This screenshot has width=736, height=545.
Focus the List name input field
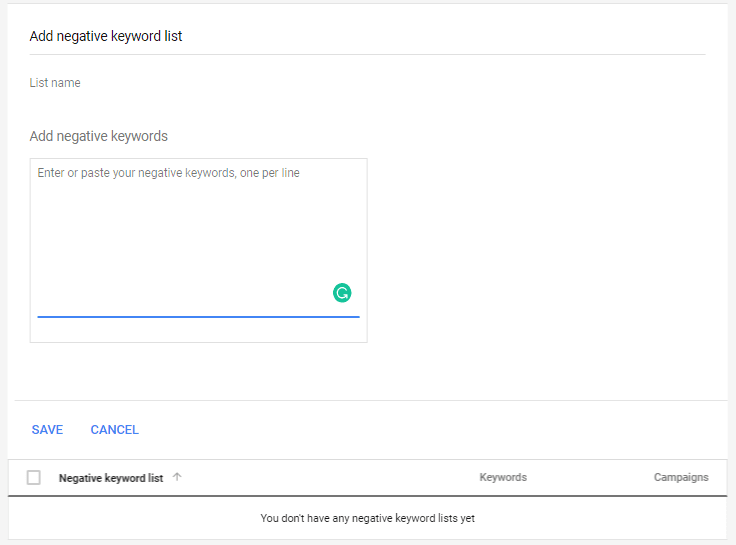(x=200, y=83)
